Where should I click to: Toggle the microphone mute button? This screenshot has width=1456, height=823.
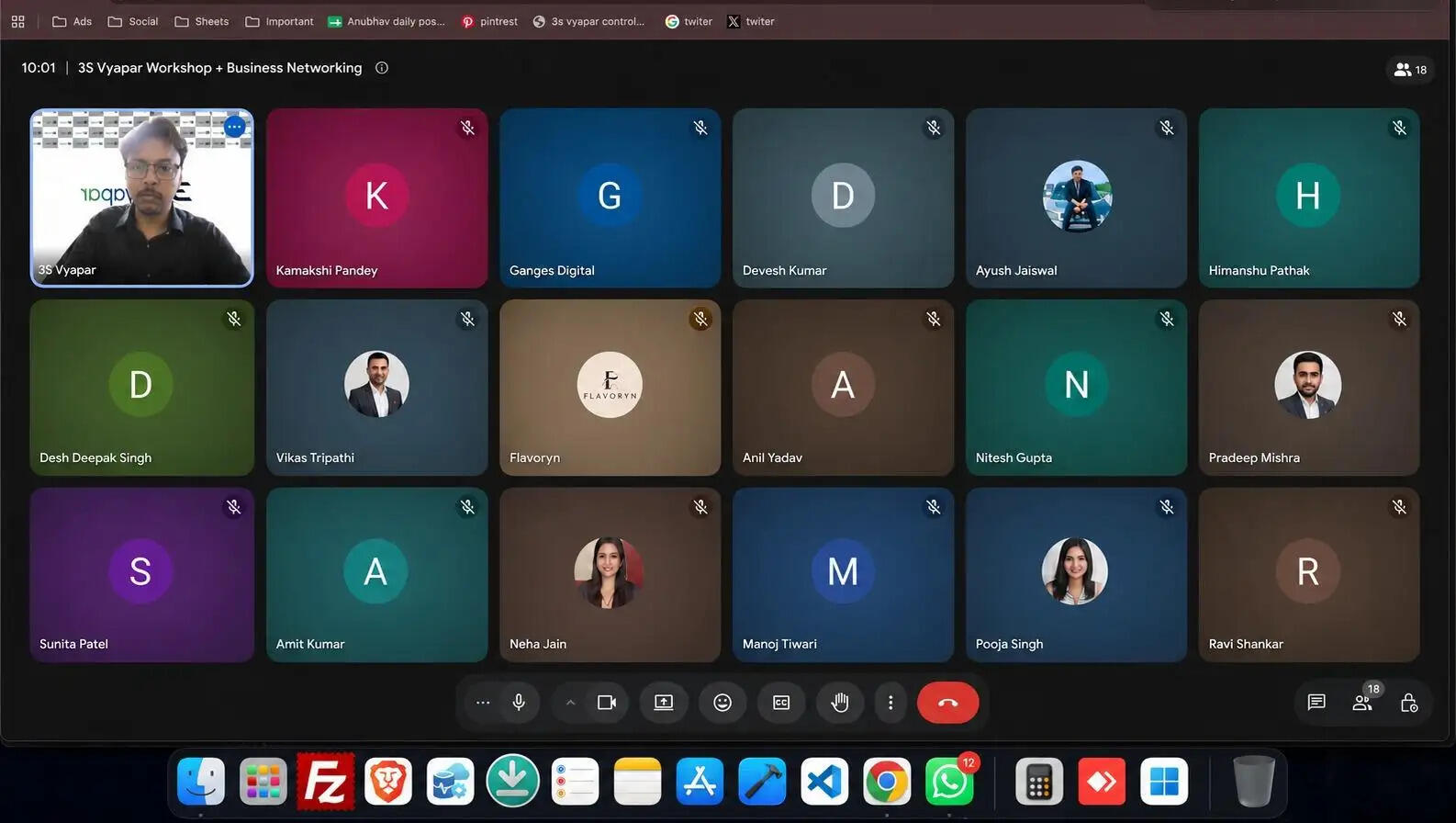(x=519, y=703)
